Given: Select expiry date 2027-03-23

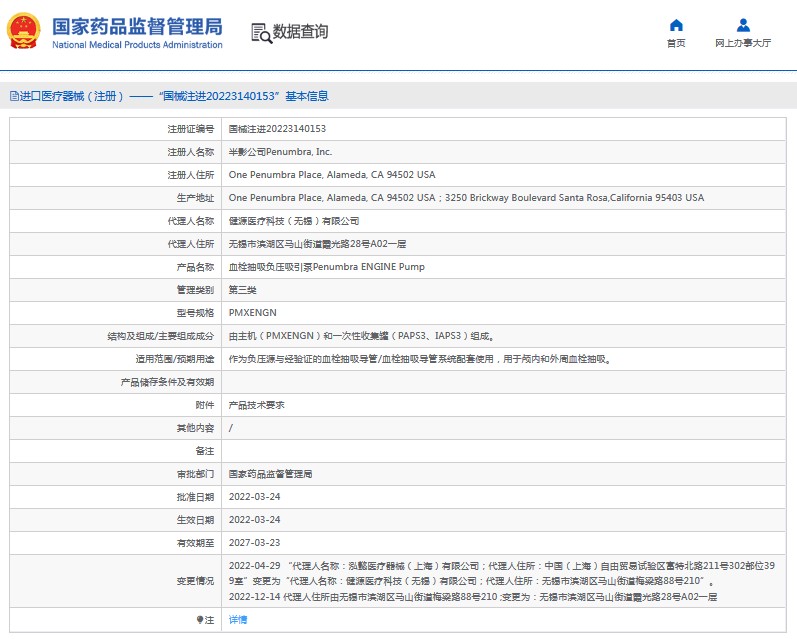Looking at the screenshot, I should [x=254, y=543].
